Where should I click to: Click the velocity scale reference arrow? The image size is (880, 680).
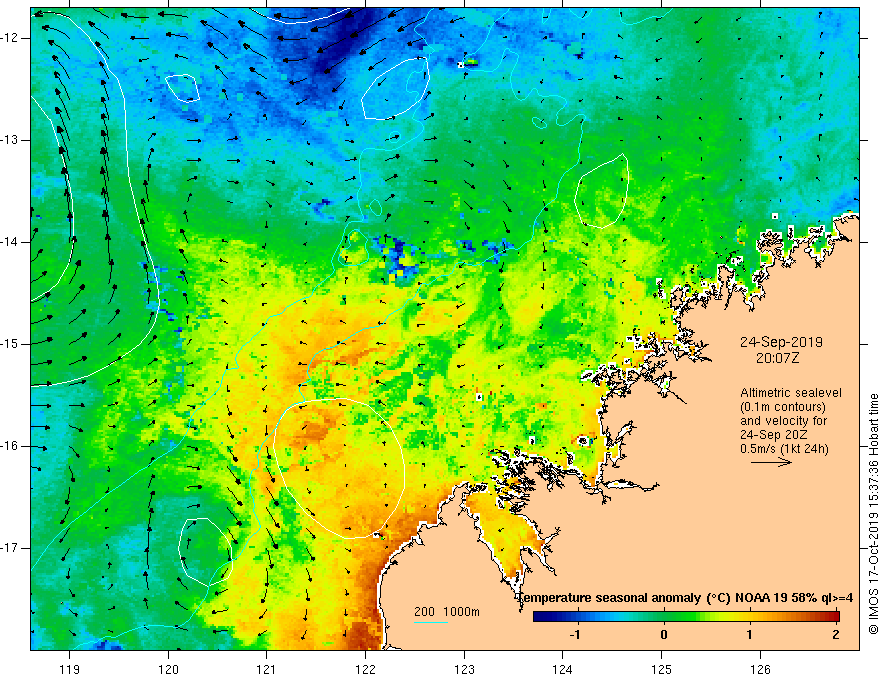[771, 462]
